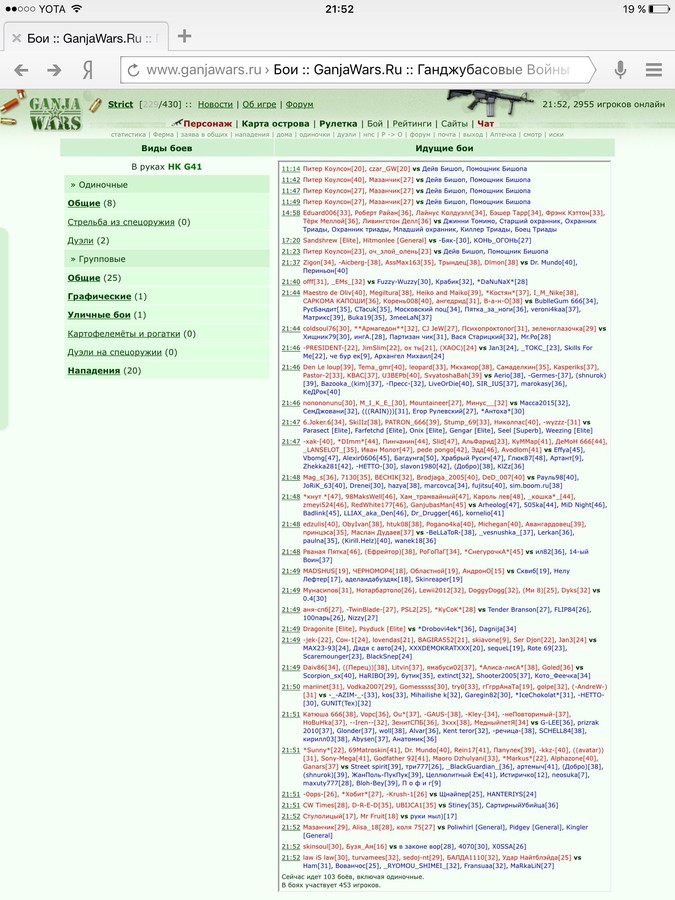Image resolution: width=675 pixels, height=900 pixels.
Task: Click the Идущие бои column header
Action: (x=444, y=148)
